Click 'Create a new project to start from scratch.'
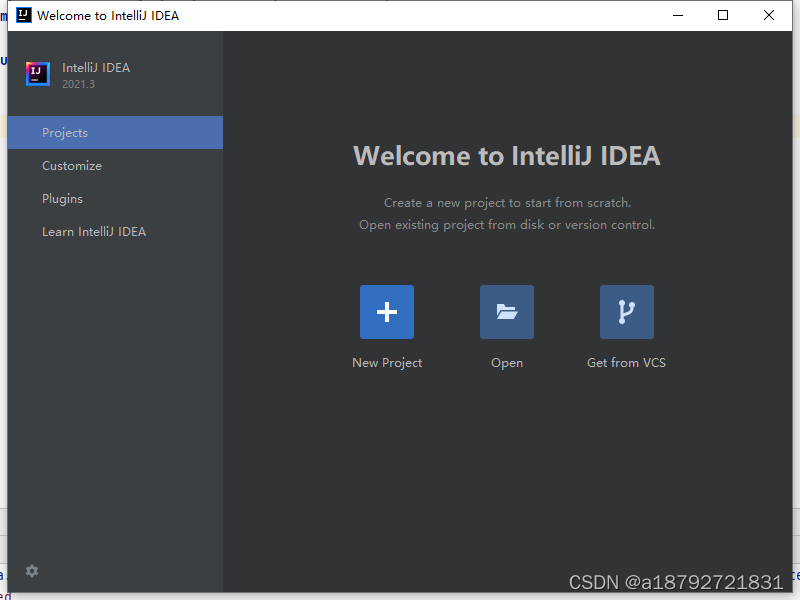800x600 pixels. point(507,203)
